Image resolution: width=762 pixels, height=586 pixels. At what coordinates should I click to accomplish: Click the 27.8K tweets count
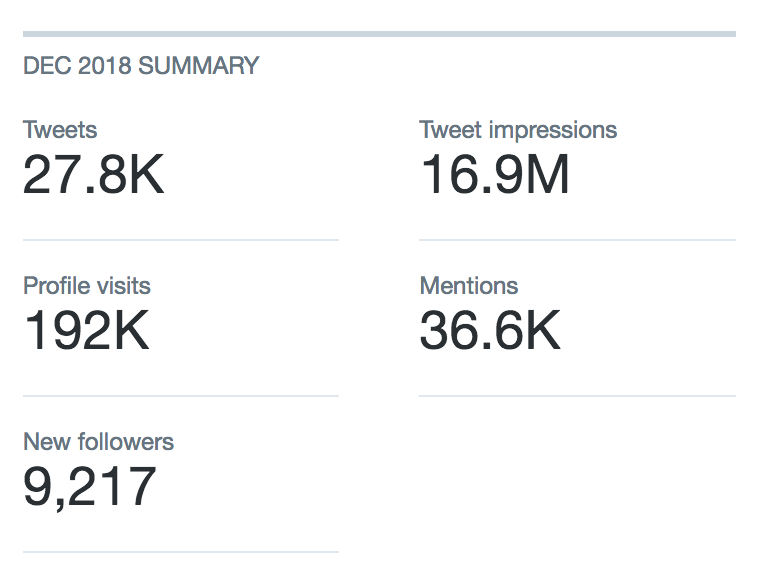[93, 174]
